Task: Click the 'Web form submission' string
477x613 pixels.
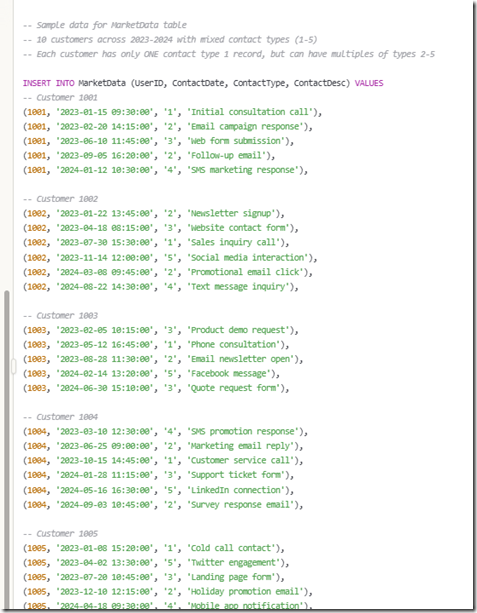Action: point(237,141)
